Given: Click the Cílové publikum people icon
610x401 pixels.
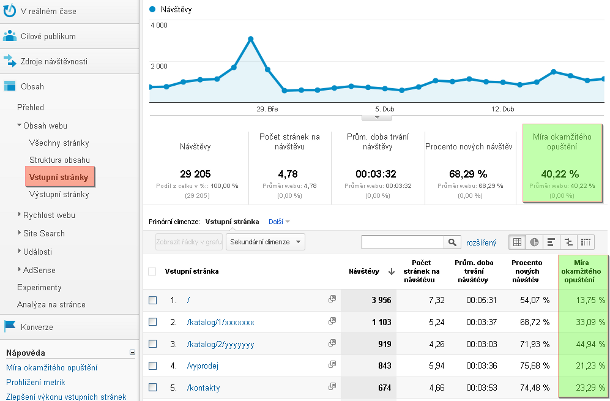Looking at the screenshot, I should 9,36.
